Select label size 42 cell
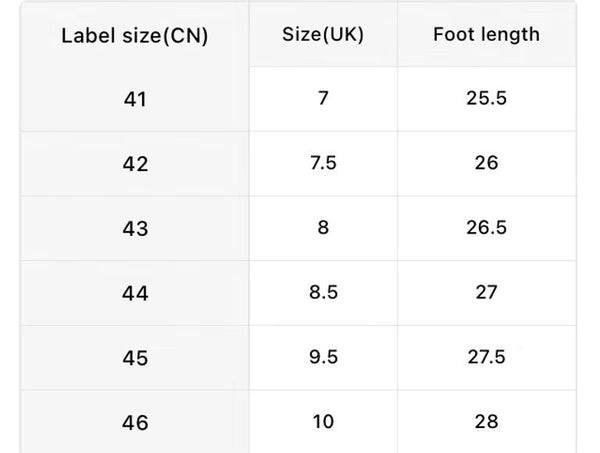This screenshot has width=600, height=453. 134,164
